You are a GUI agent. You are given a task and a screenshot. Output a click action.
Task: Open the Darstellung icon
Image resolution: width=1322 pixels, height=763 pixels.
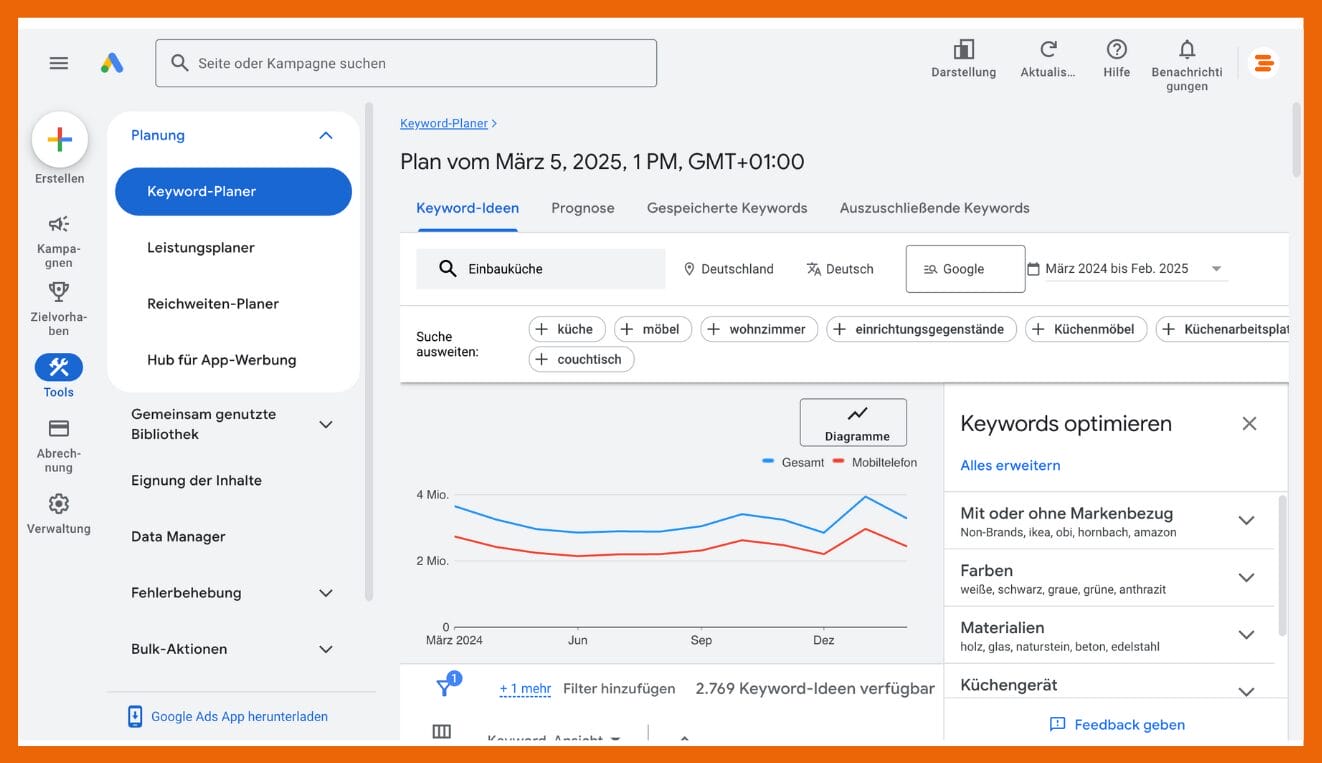click(x=963, y=50)
